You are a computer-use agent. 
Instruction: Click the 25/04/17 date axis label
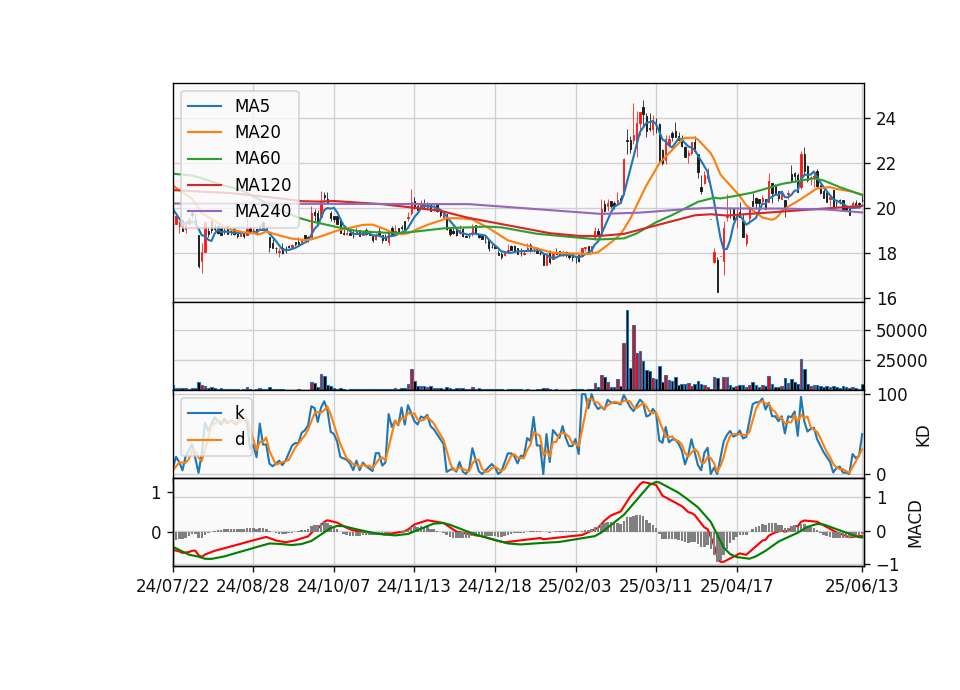coord(737,586)
